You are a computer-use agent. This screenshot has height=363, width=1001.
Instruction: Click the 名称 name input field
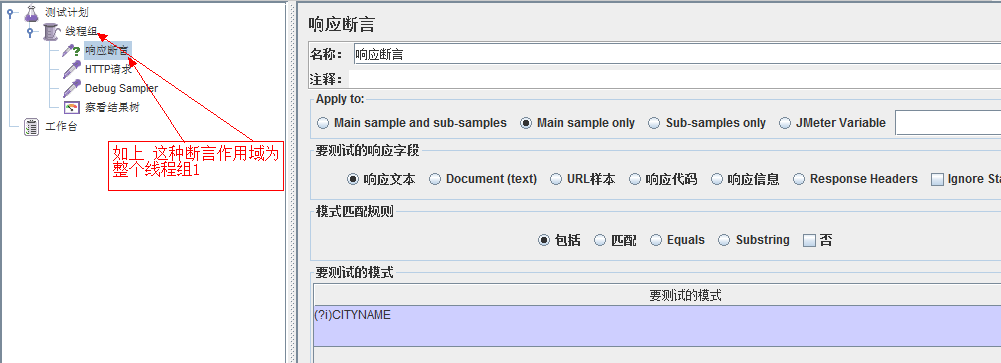point(677,54)
